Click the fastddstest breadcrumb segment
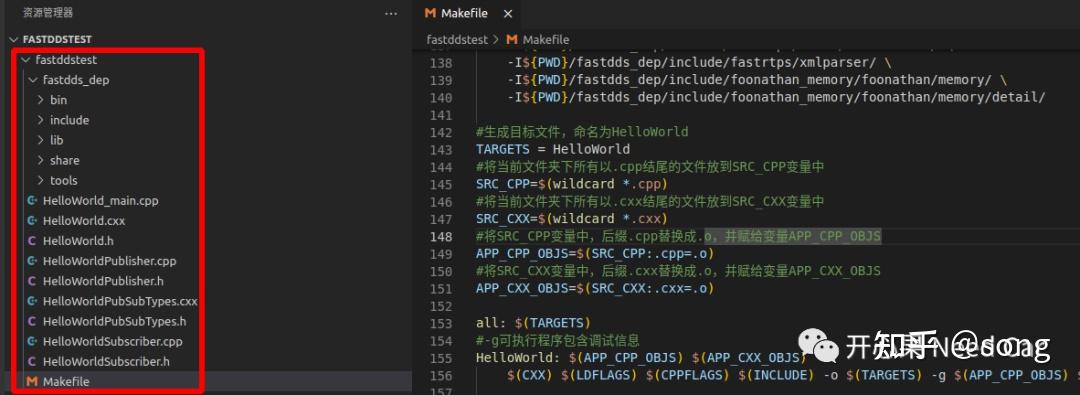 [x=457, y=40]
